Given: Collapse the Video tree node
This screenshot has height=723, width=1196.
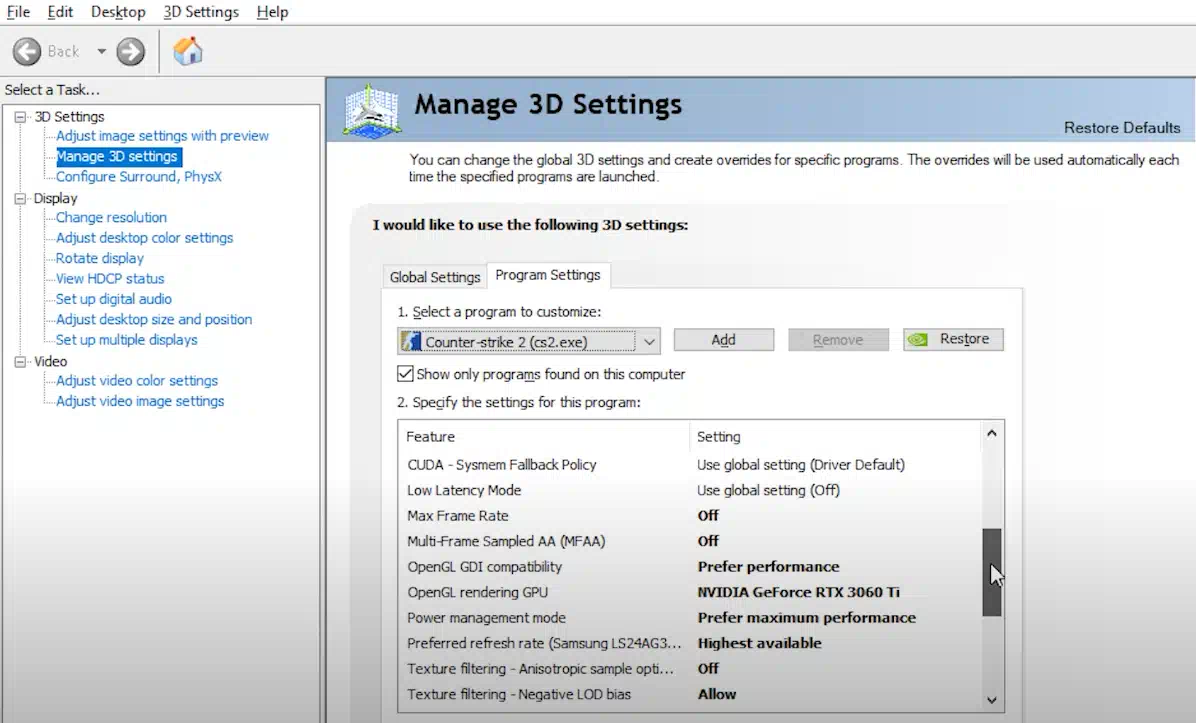Looking at the screenshot, I should point(21,361).
